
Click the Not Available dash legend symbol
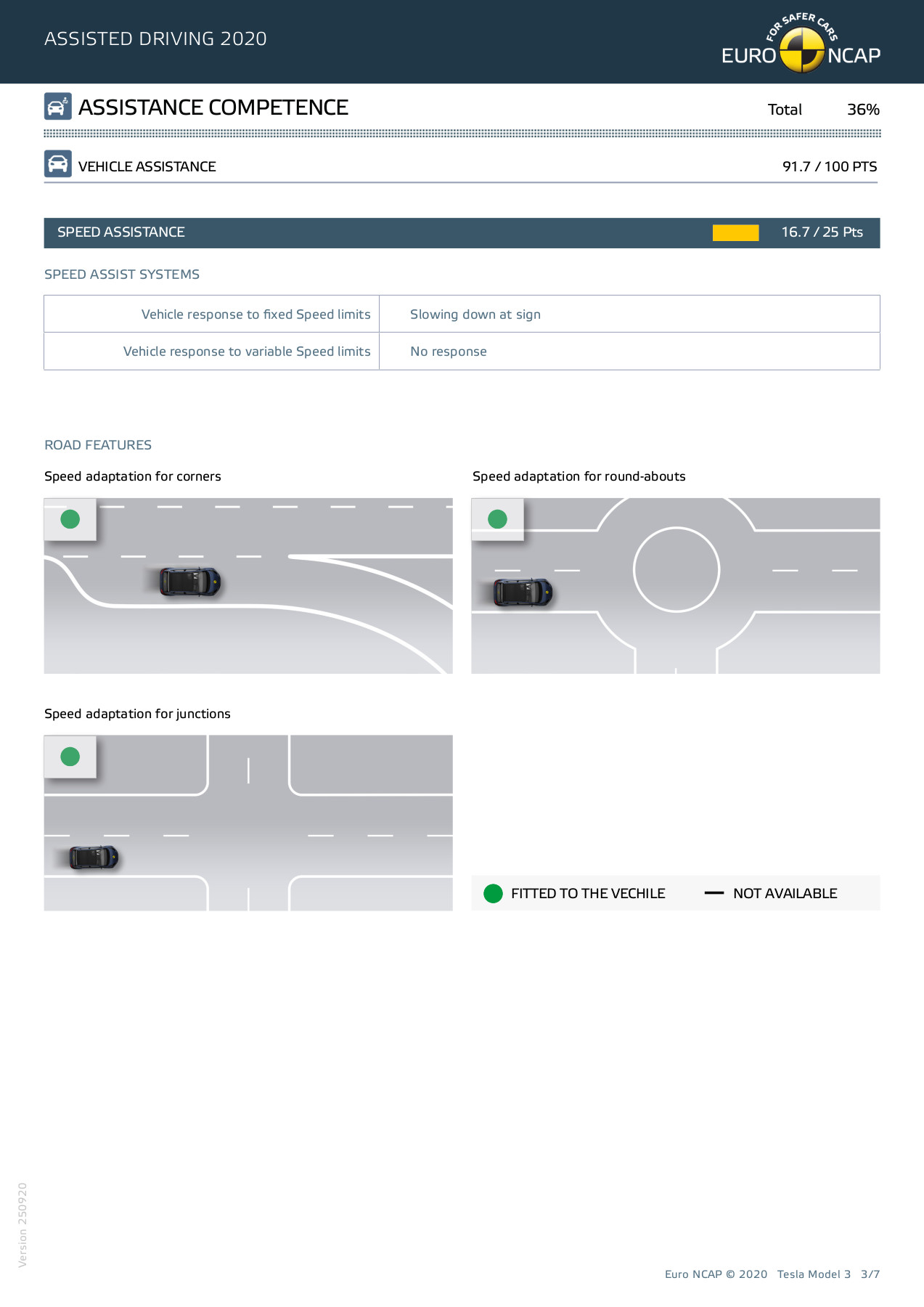point(714,893)
